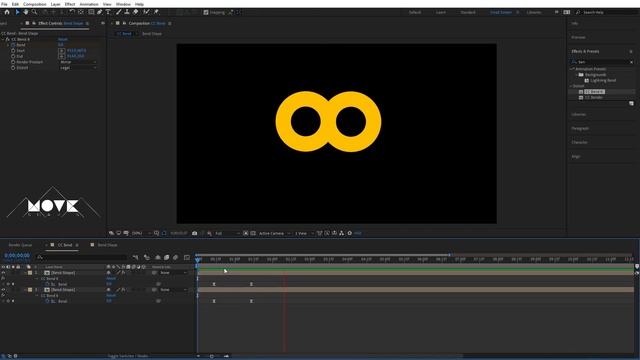This screenshot has width=640, height=360.
Task: Toggle the Start property stopwatch
Action: 13,51
